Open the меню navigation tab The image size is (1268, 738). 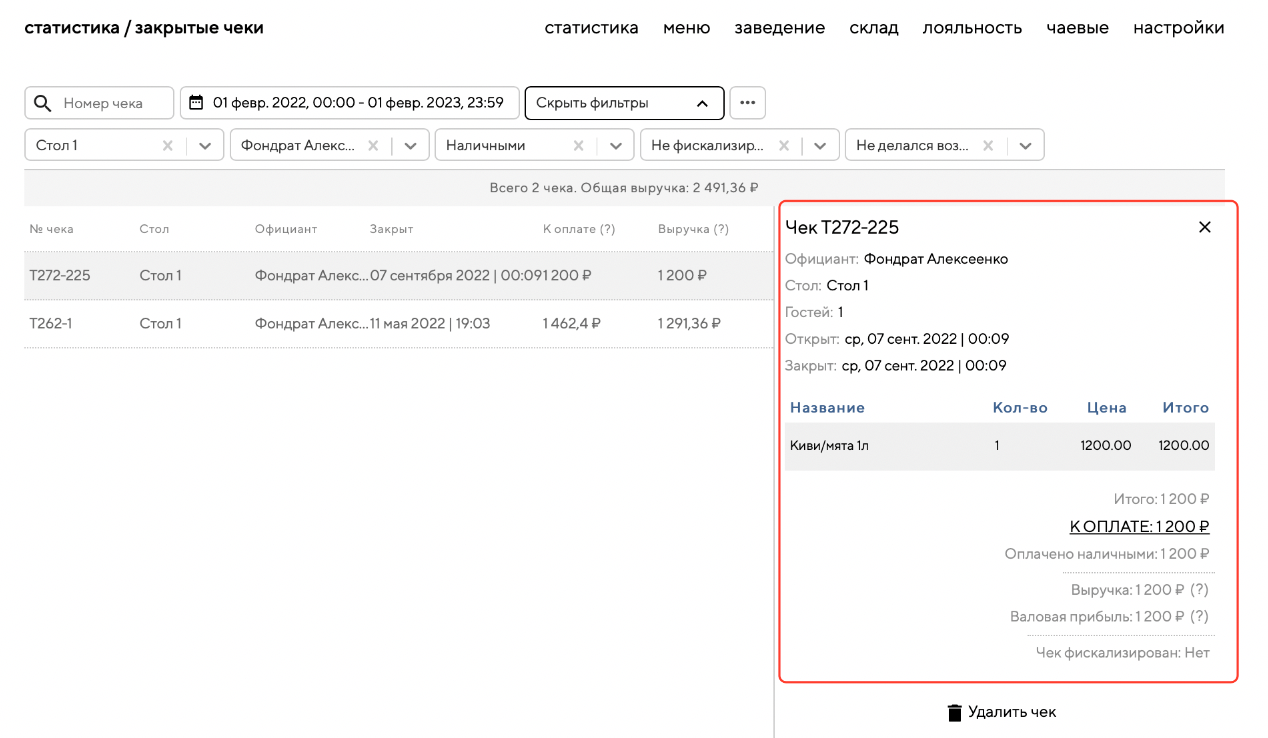686,28
